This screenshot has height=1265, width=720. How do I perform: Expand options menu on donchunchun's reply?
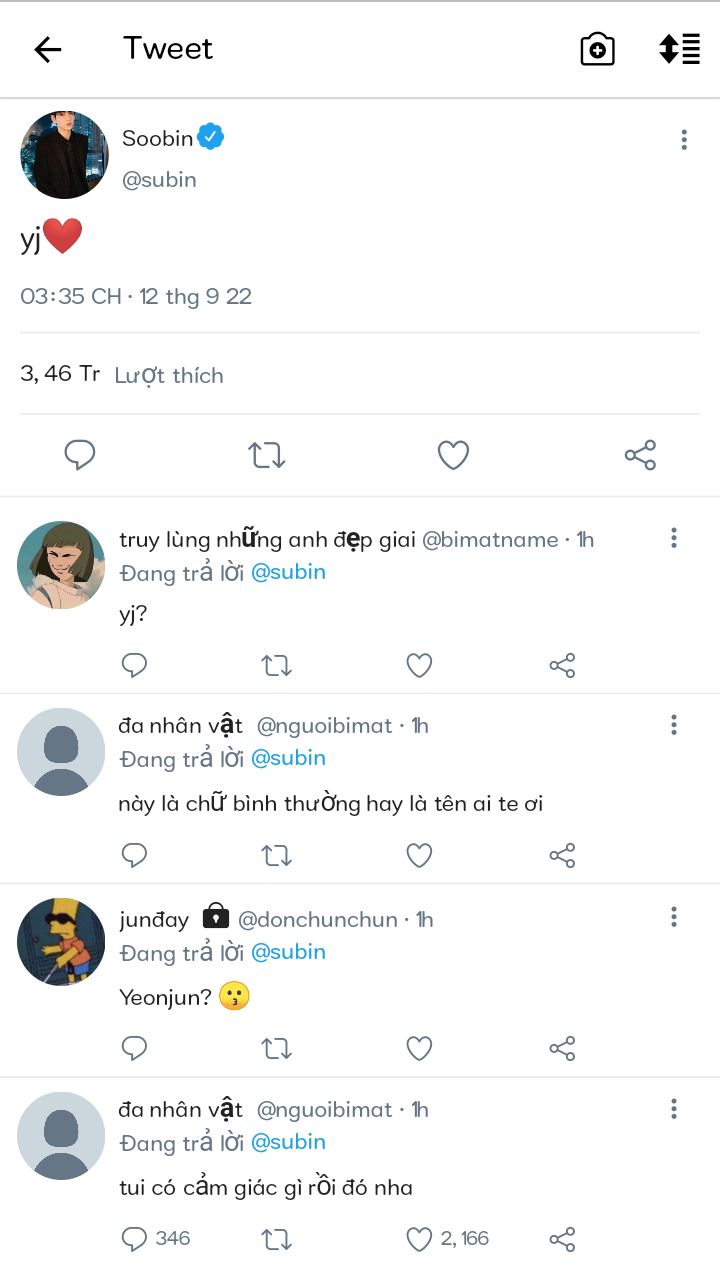coord(674,917)
